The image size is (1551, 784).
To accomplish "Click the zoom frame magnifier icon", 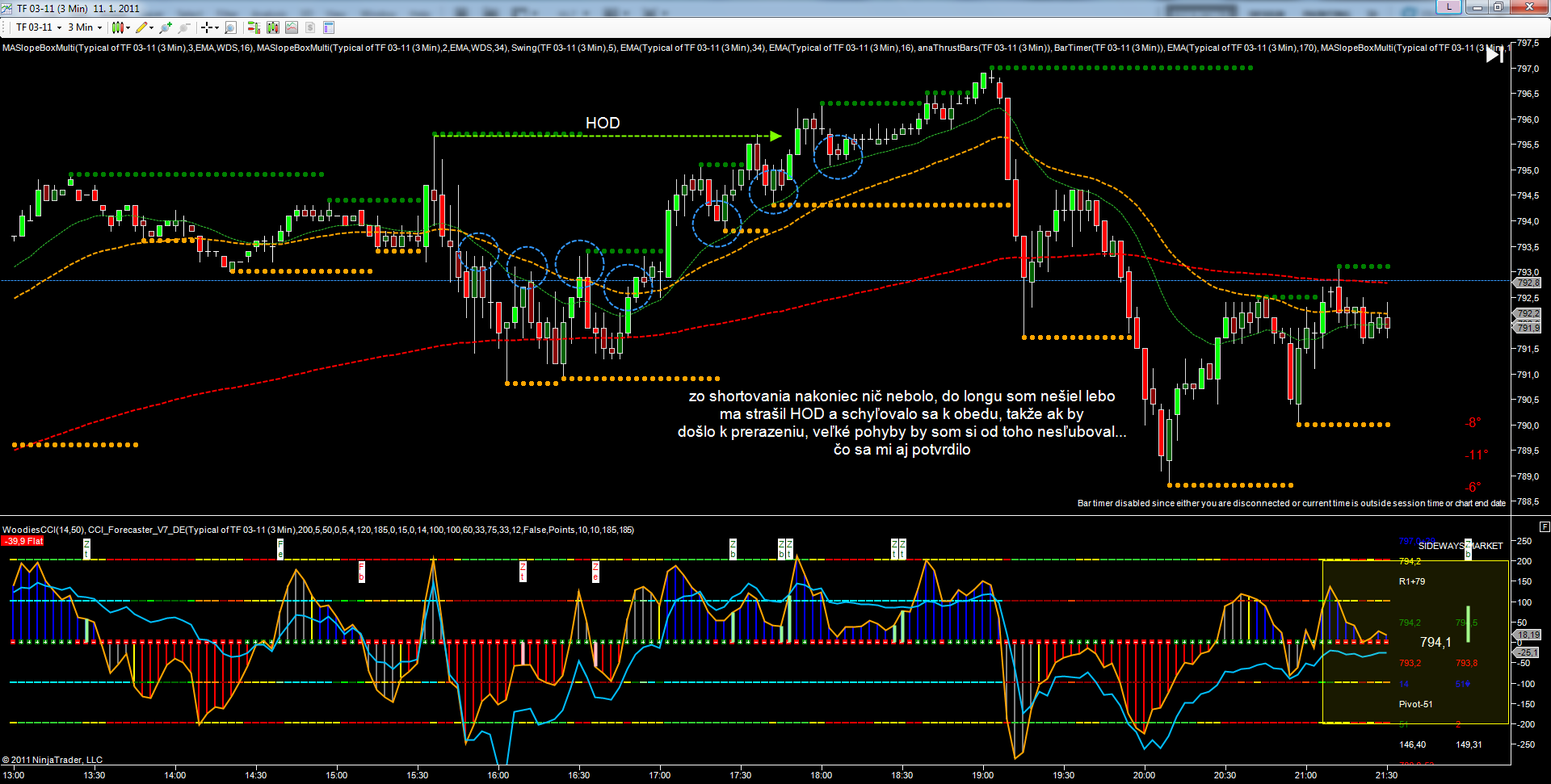I will (x=230, y=27).
